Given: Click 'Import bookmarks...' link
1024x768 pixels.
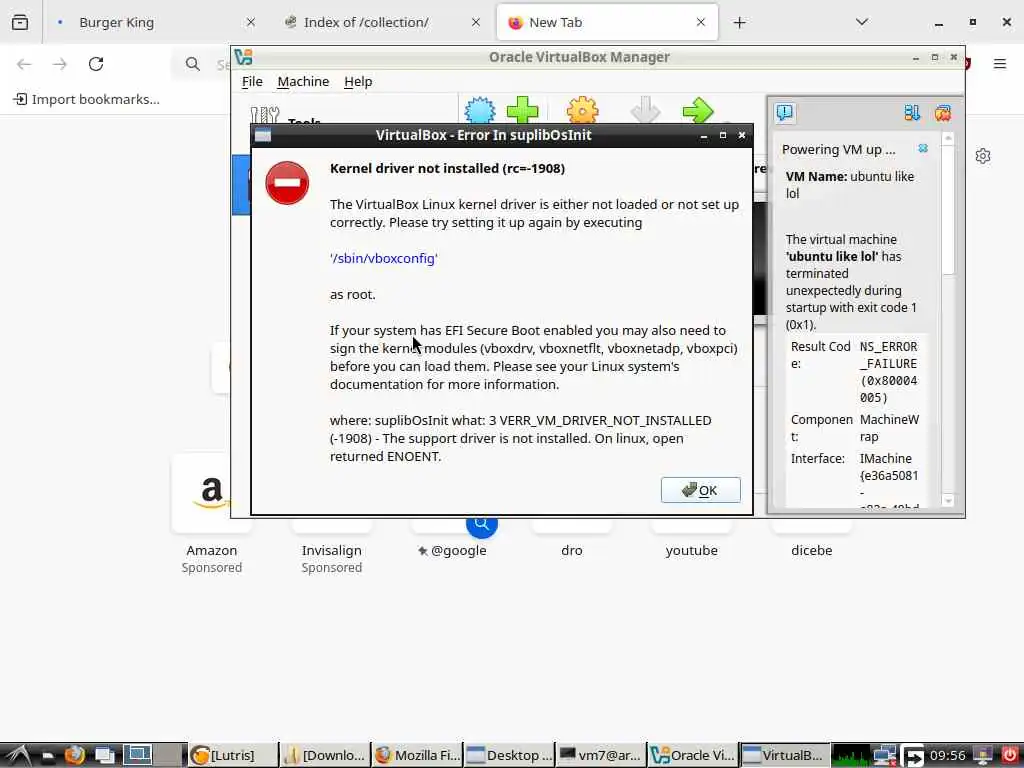Looking at the screenshot, I should click(87, 99).
